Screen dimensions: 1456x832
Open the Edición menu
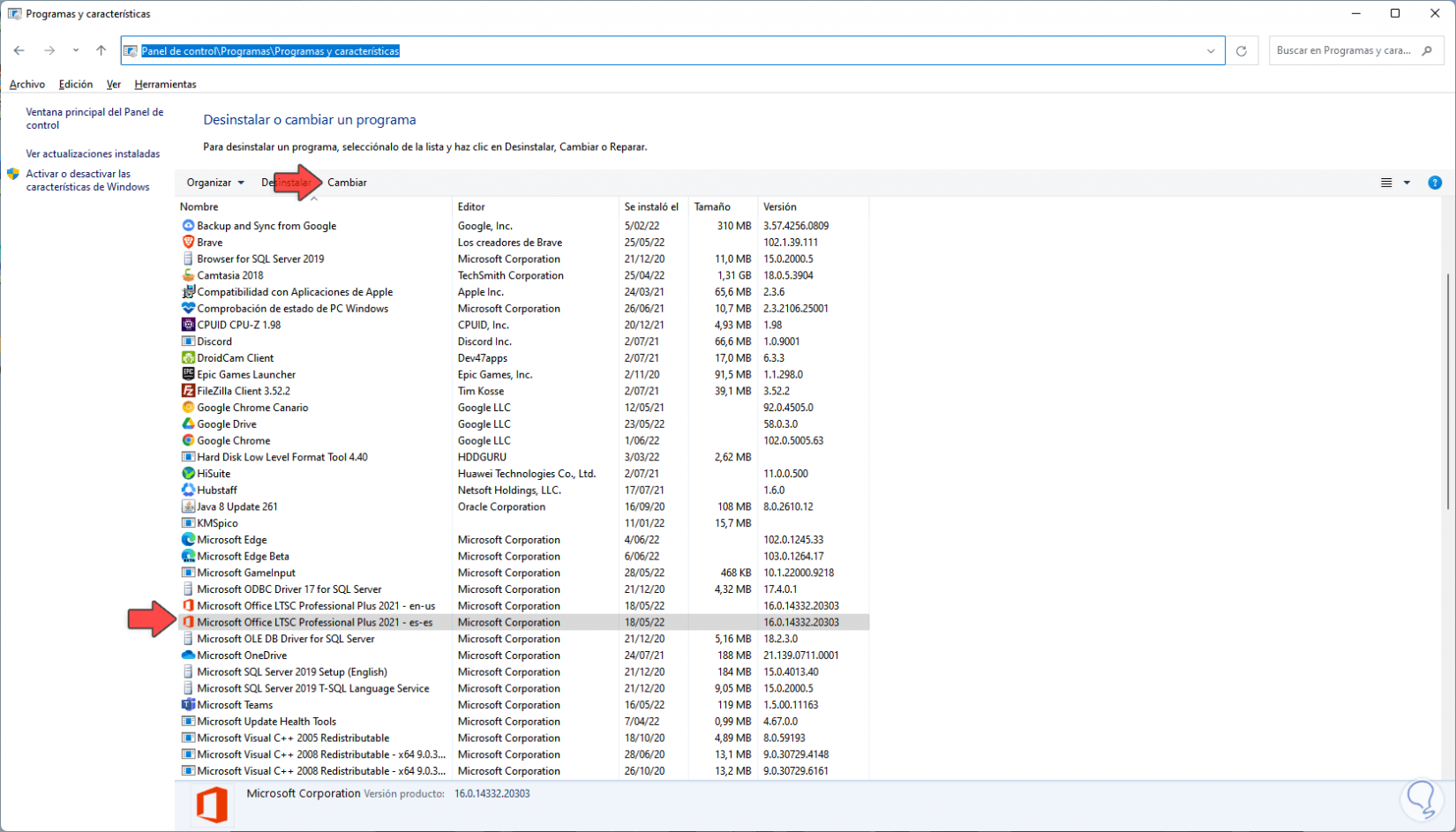pyautogui.click(x=76, y=85)
